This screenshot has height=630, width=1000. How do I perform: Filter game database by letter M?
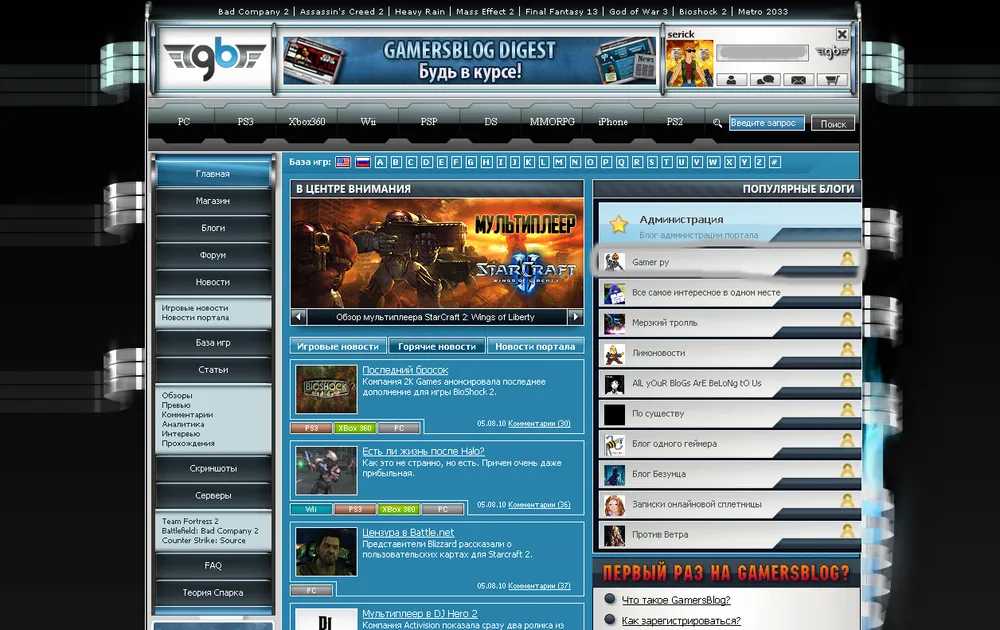tap(559, 162)
